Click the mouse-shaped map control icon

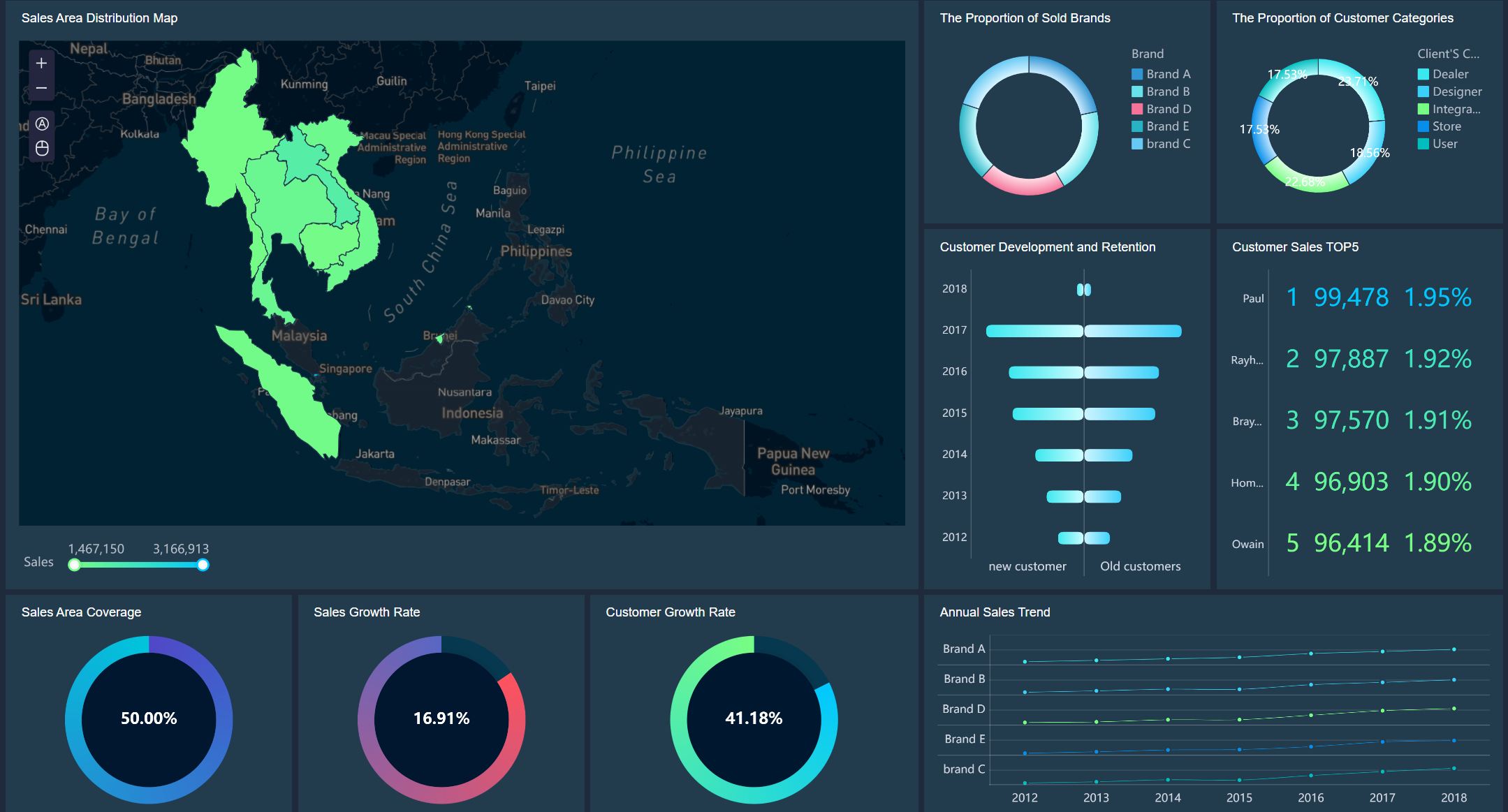click(42, 148)
